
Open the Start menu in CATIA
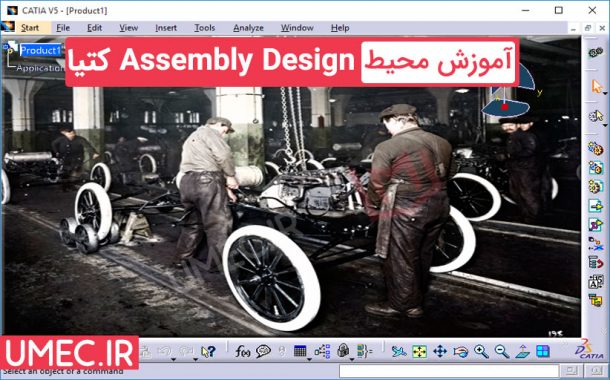[30, 28]
